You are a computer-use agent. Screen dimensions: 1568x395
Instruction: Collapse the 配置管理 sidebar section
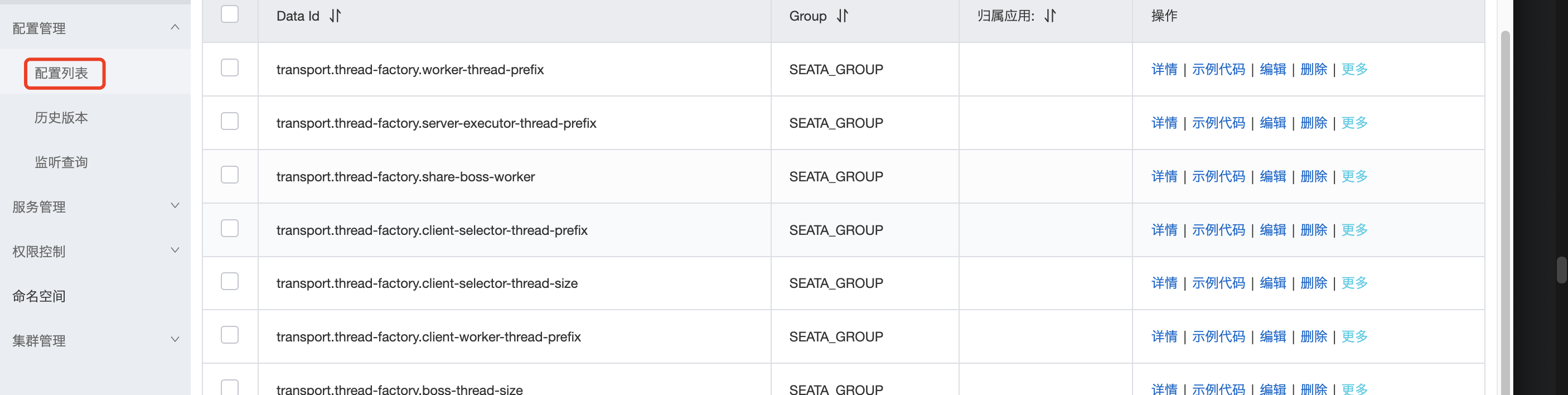175,27
